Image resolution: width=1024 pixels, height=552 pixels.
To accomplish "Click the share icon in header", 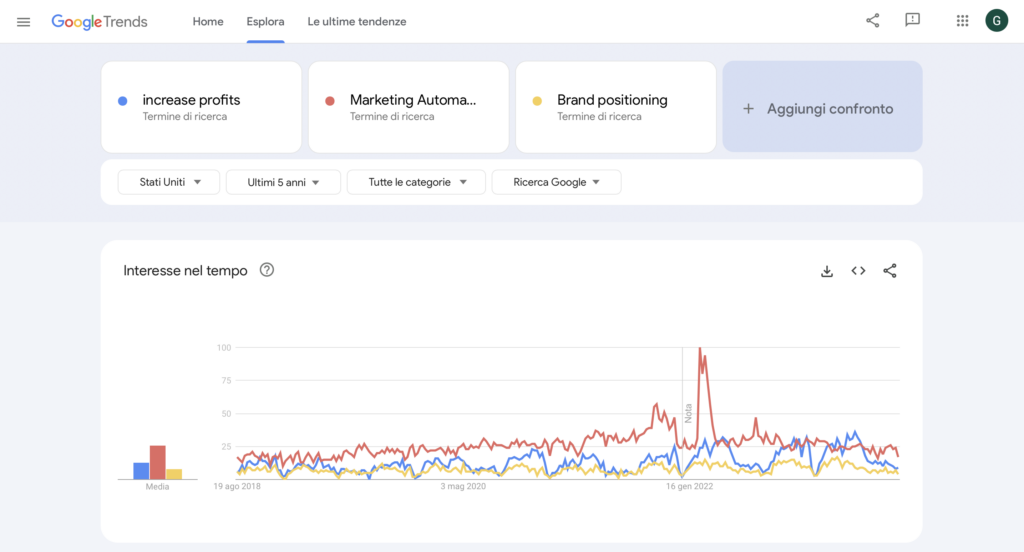I will [x=872, y=21].
